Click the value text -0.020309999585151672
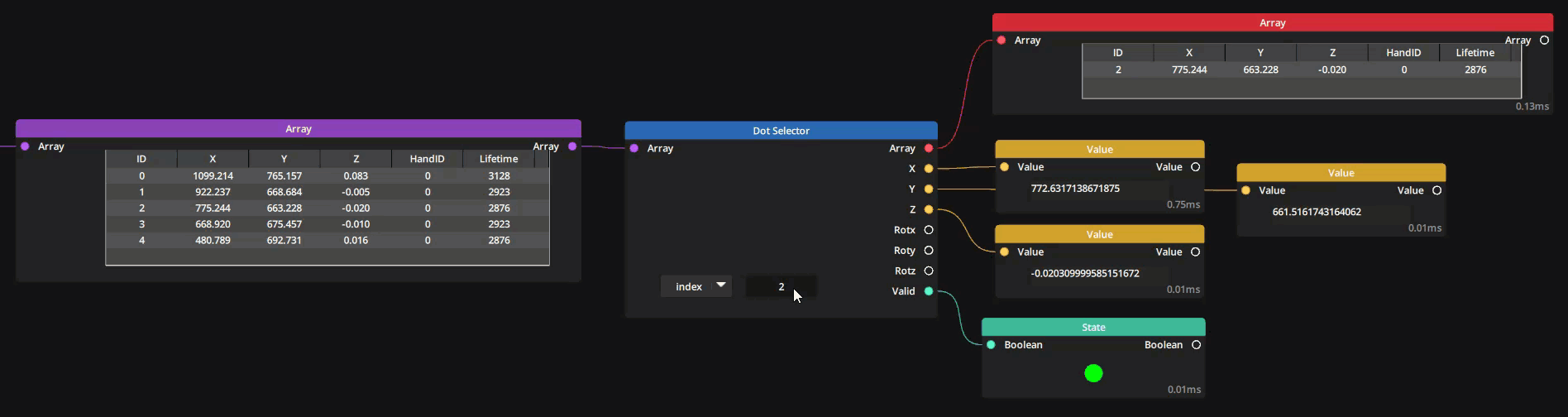1568x417 pixels. [1085, 273]
